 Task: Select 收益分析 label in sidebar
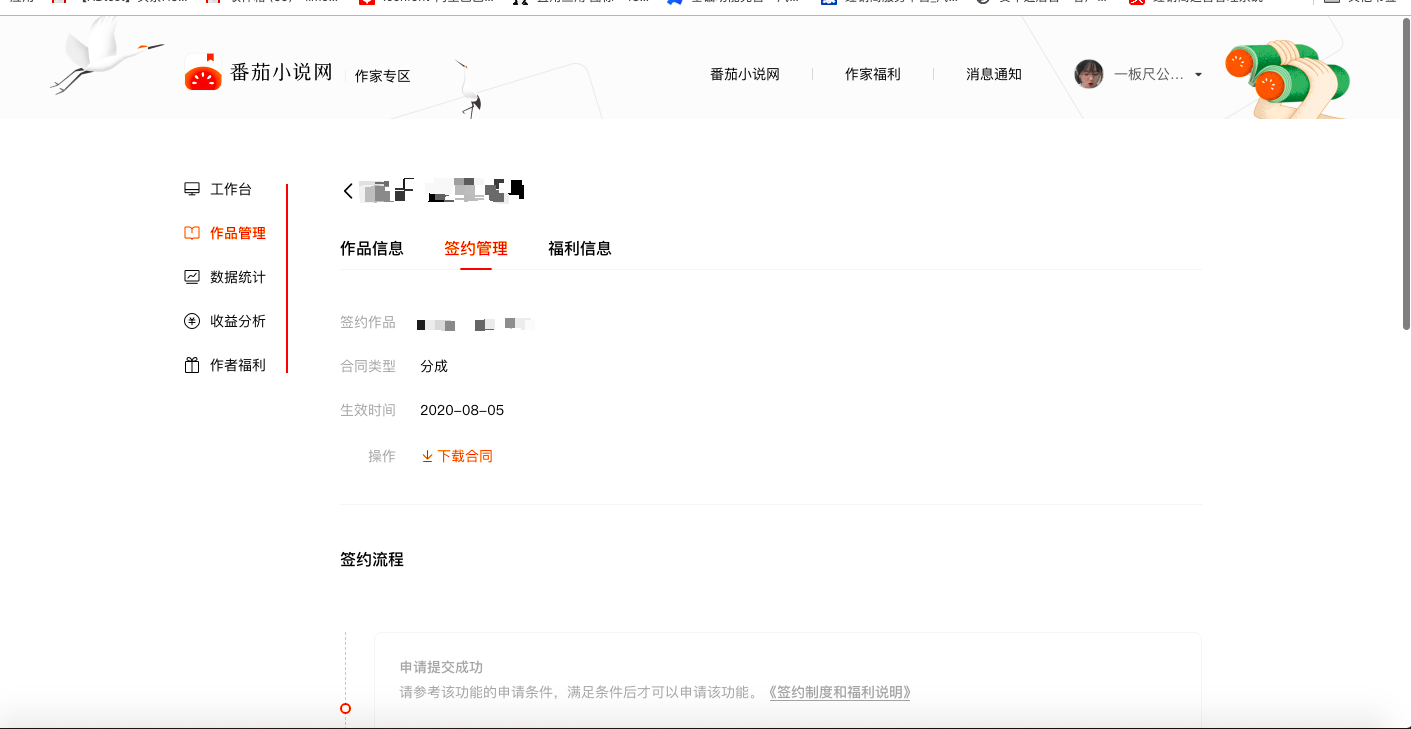pyautogui.click(x=238, y=321)
